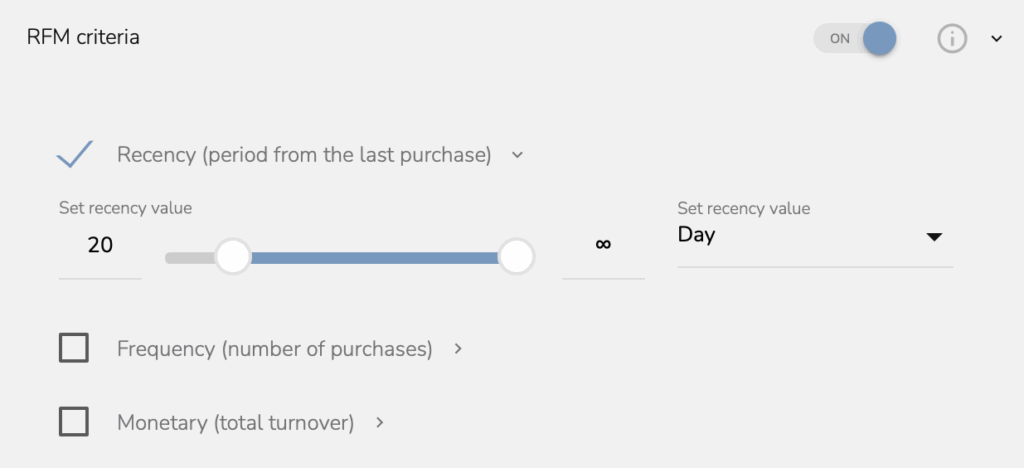
Task: Expand the Frequency section chevron
Action: coord(458,349)
